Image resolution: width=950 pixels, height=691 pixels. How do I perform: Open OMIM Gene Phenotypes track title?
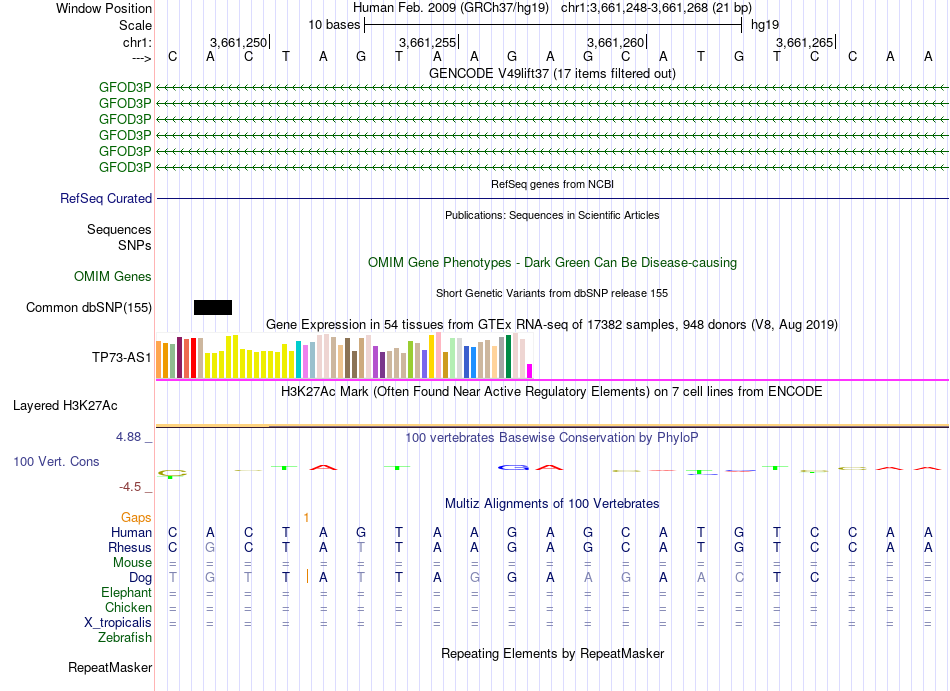click(552, 262)
